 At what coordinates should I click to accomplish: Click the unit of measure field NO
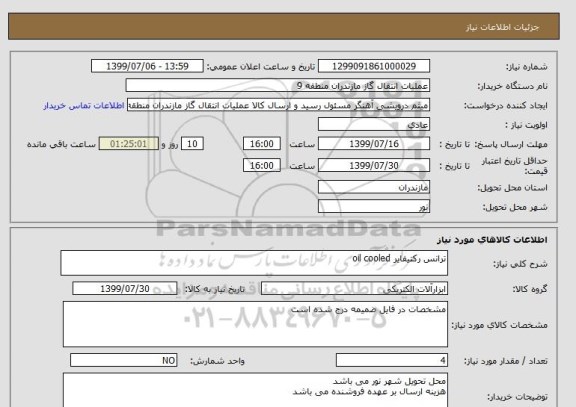[x=123, y=360]
